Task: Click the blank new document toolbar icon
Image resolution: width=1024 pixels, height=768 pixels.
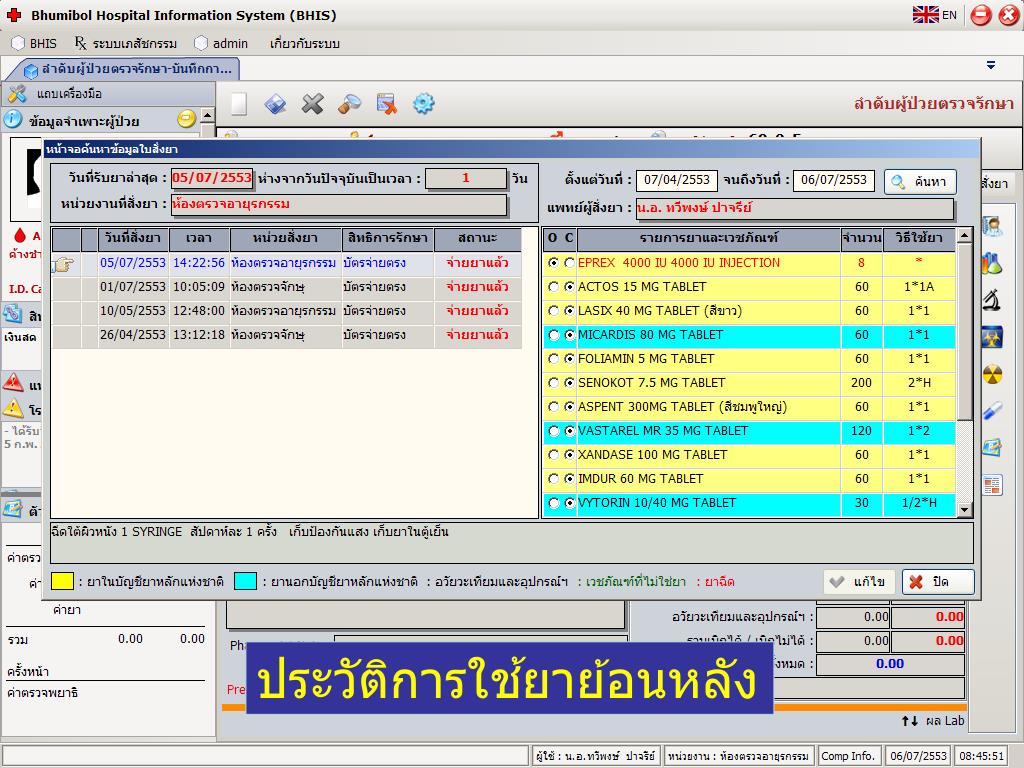Action: [239, 104]
